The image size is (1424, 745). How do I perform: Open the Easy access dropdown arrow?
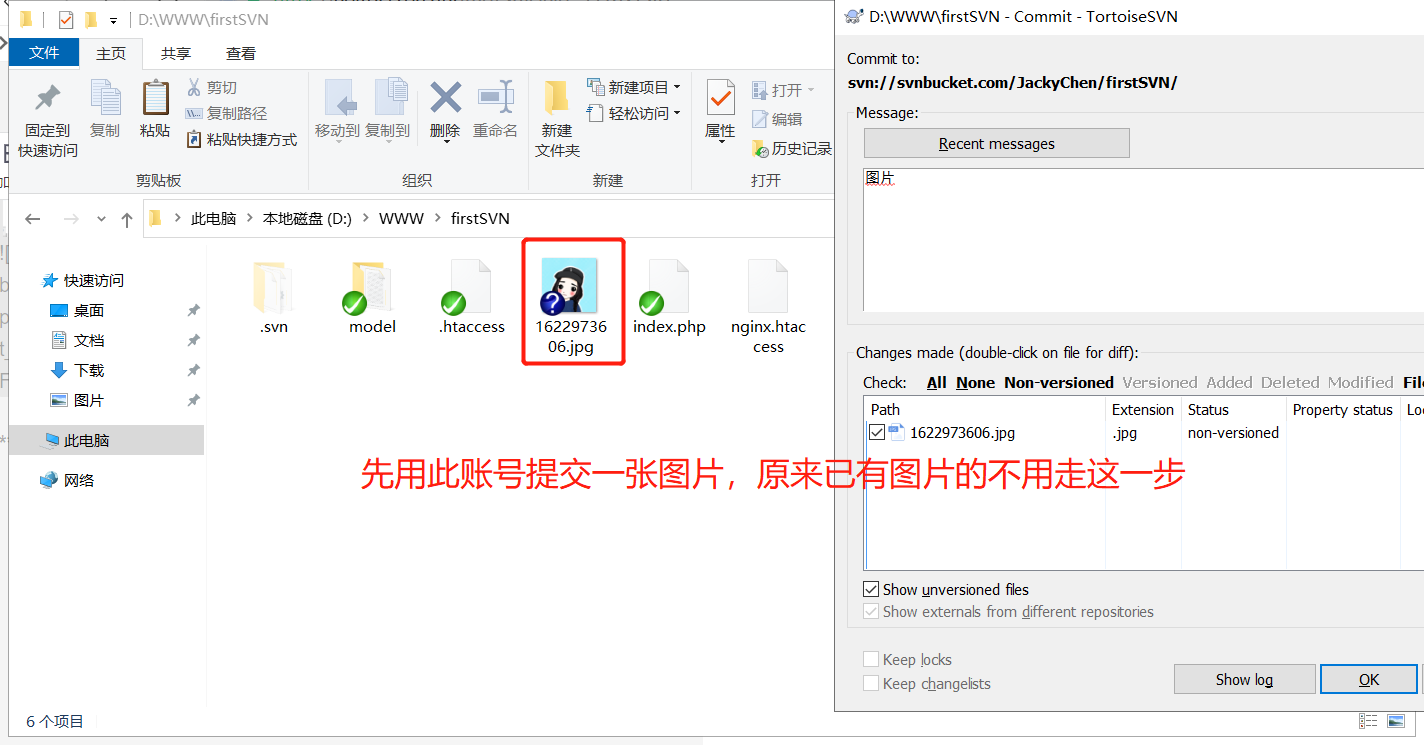point(677,113)
